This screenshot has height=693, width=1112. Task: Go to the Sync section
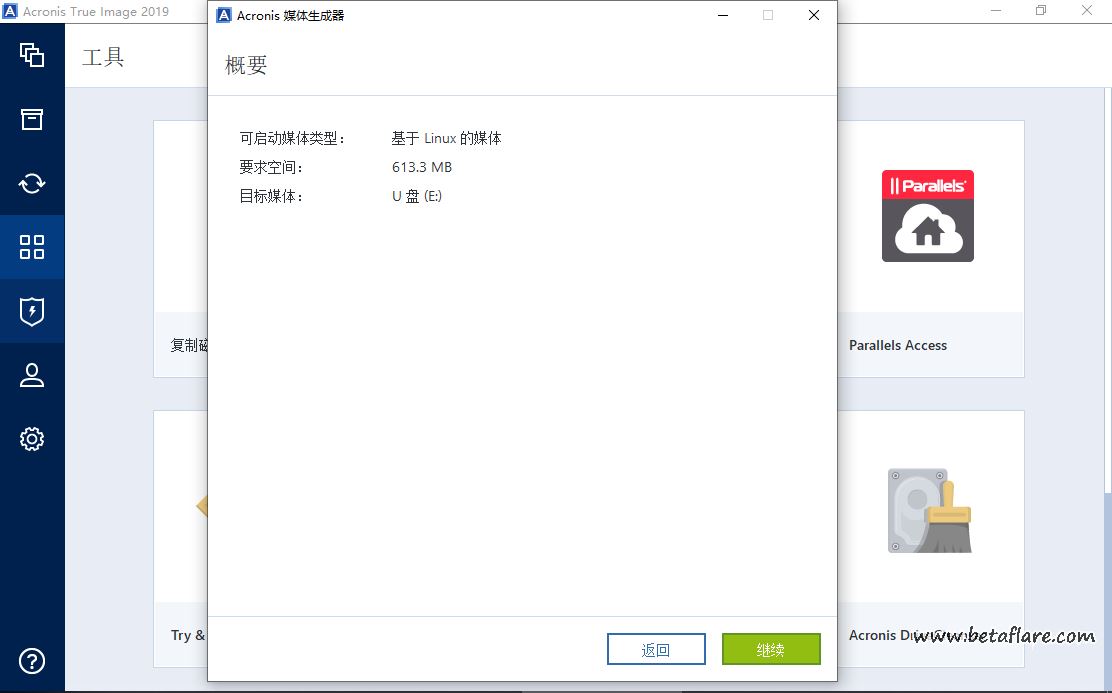click(x=32, y=183)
